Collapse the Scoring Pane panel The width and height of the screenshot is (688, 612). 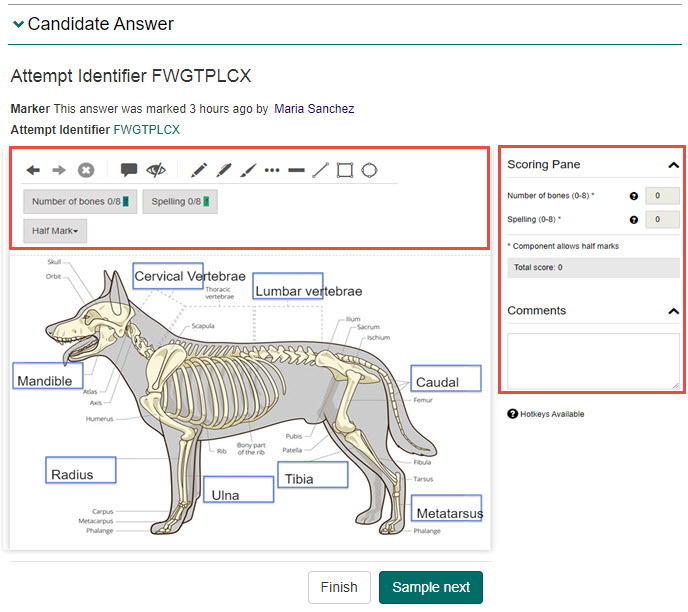point(674,165)
